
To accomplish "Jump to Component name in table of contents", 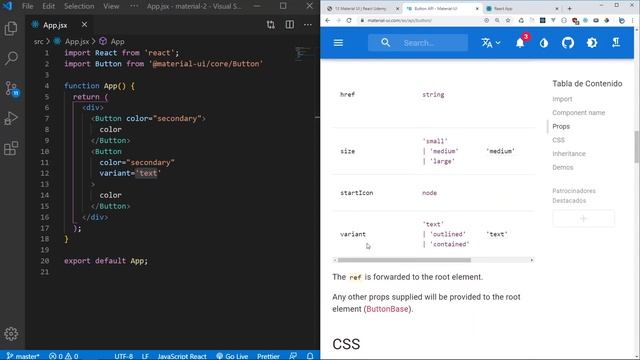I will tap(578, 113).
